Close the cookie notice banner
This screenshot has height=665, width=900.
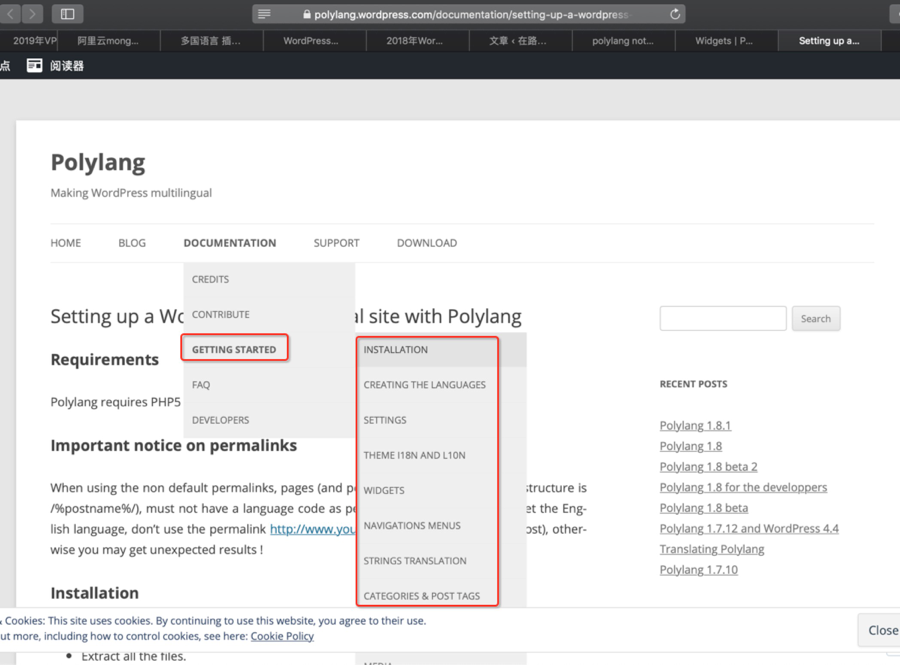click(x=879, y=630)
